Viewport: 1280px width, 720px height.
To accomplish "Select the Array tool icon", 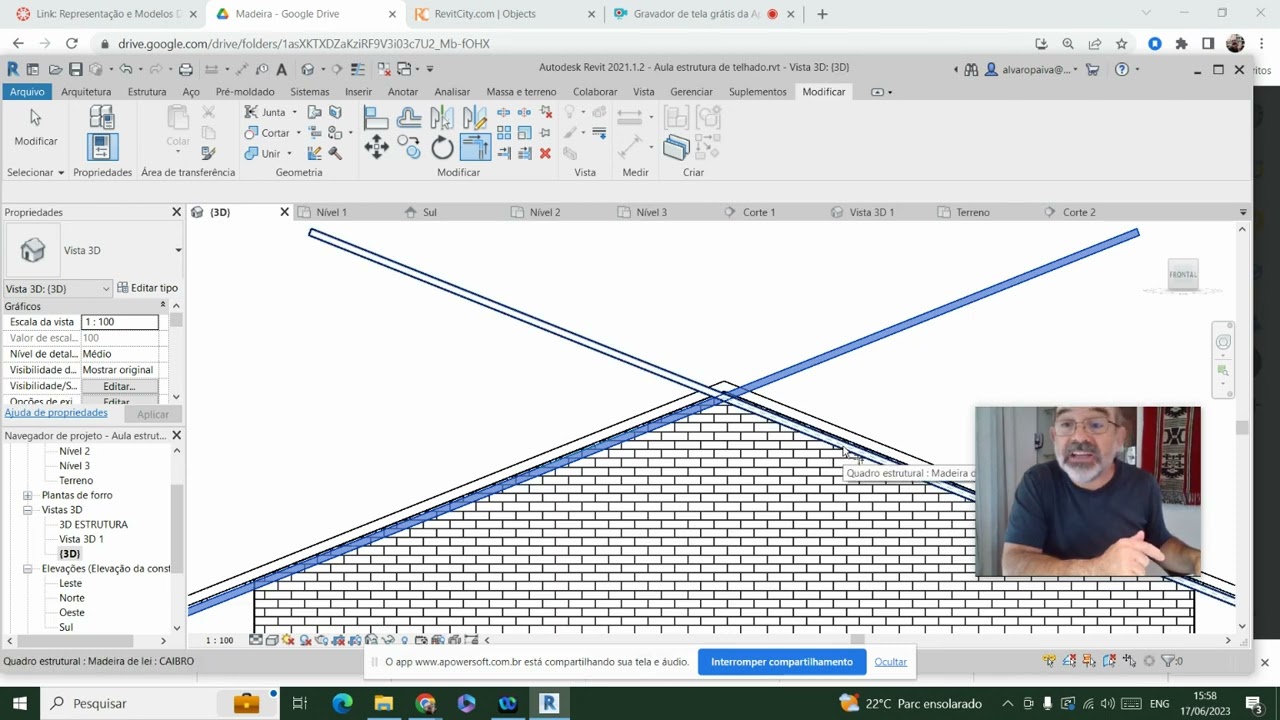I will (x=503, y=132).
